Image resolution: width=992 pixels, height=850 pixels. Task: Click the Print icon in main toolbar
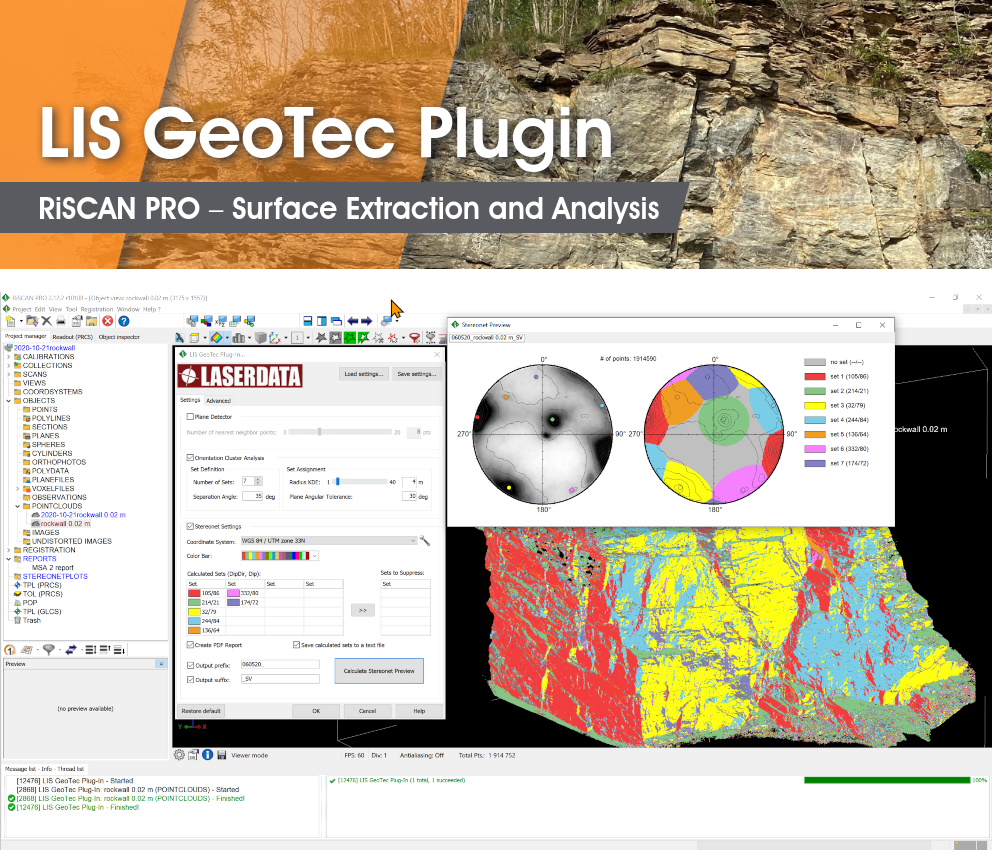click(61, 321)
